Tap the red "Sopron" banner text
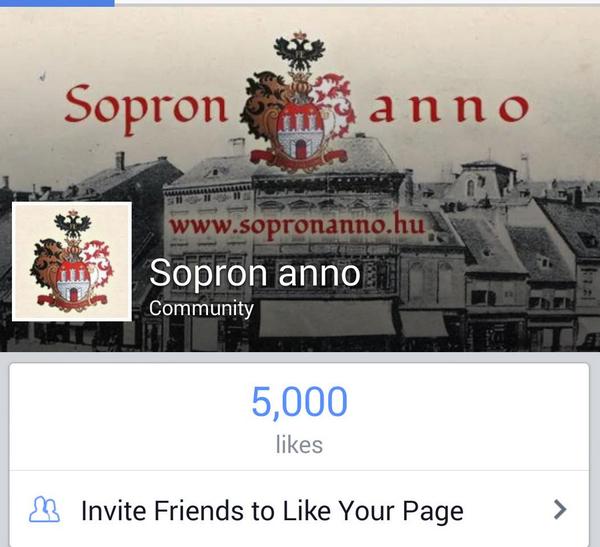Viewport: 600px width, 547px height. (146, 108)
